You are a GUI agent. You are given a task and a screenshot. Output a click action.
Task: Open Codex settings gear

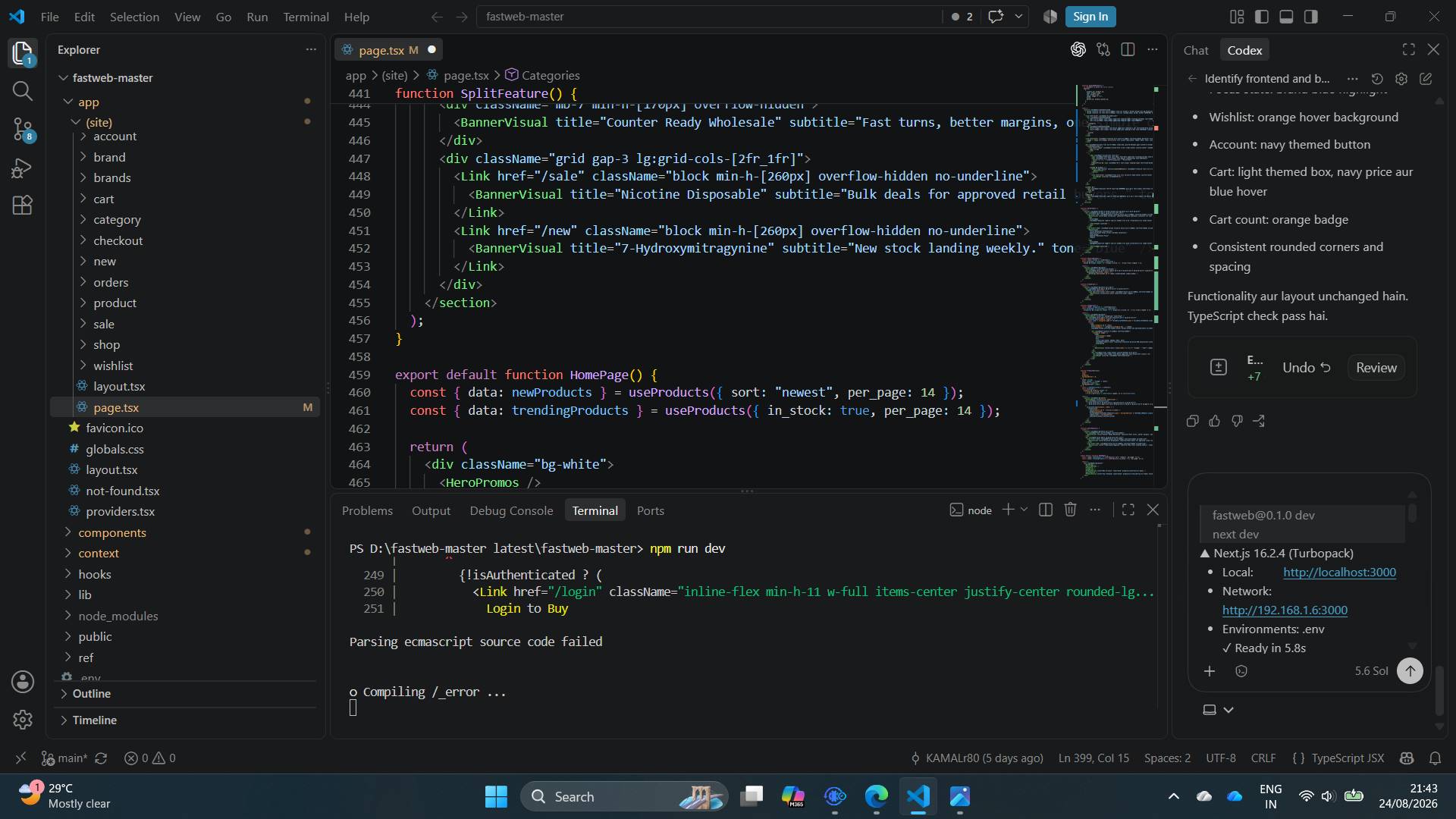click(x=1401, y=78)
